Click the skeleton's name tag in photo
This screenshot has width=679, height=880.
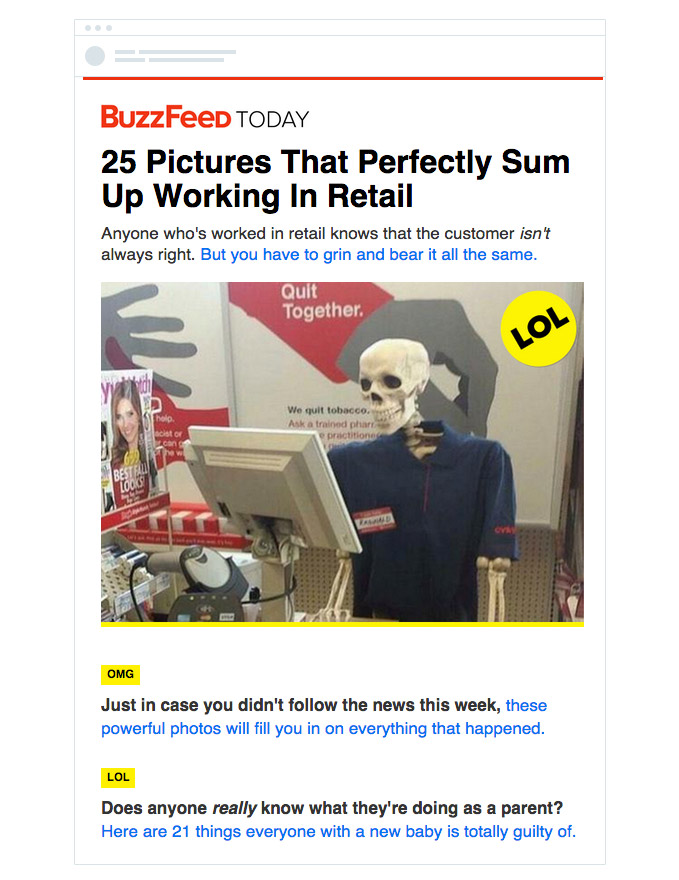(374, 519)
